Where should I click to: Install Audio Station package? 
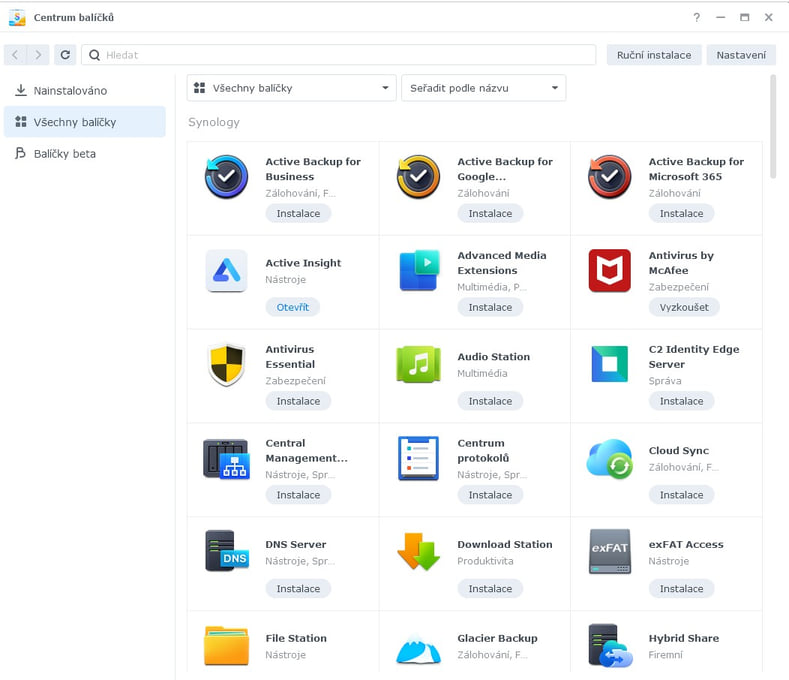pyautogui.click(x=490, y=401)
